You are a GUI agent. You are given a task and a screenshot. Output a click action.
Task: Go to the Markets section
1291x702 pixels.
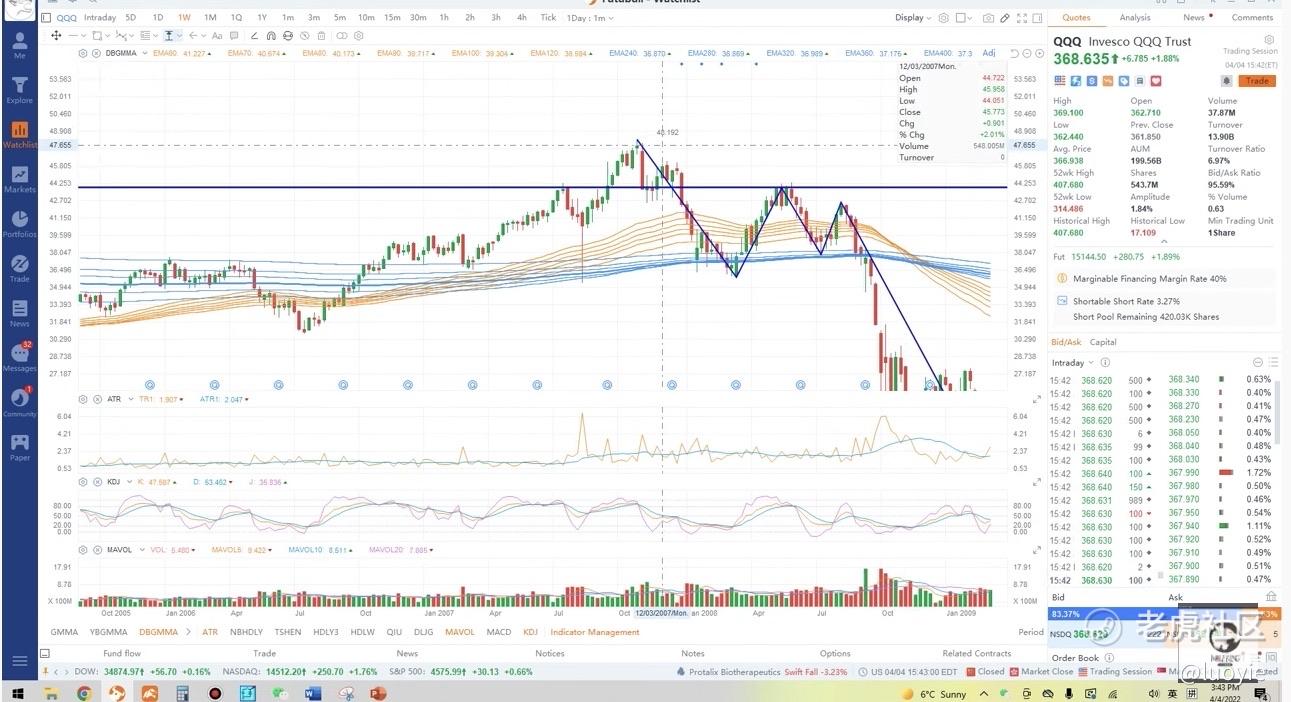coord(19,179)
